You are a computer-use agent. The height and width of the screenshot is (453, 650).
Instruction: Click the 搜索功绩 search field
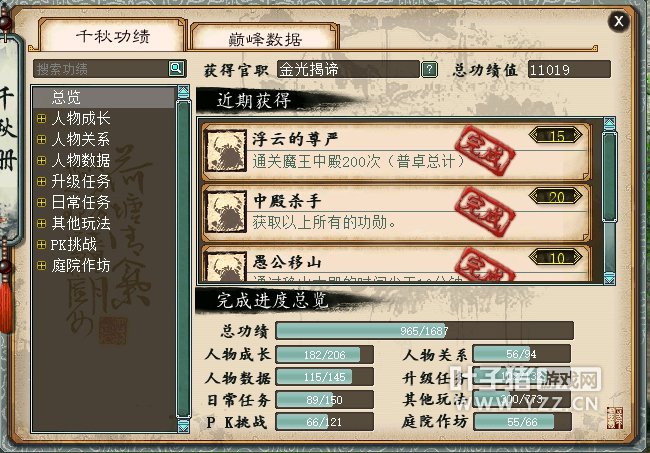(x=101, y=69)
